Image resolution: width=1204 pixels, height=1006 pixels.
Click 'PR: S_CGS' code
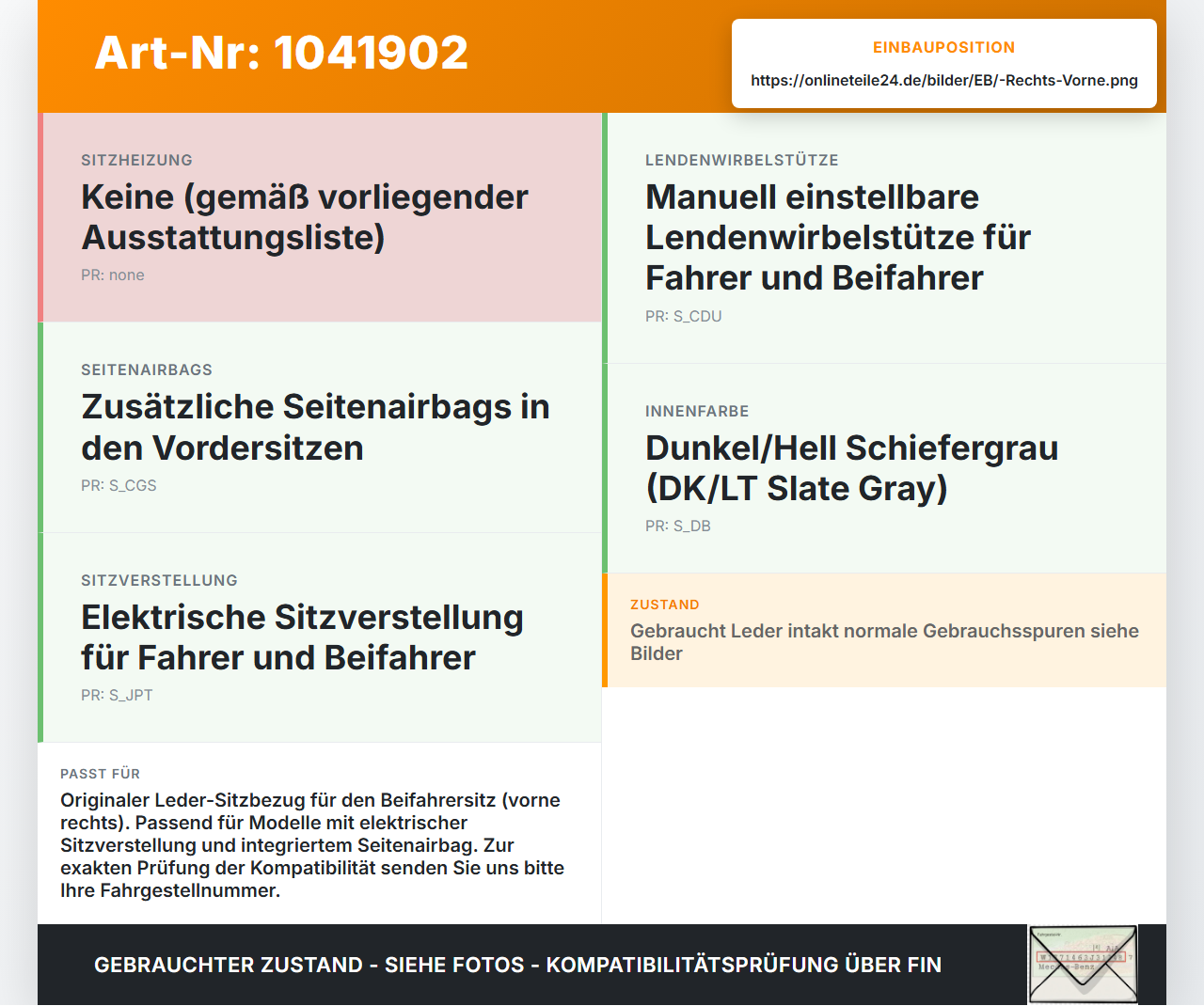[x=119, y=485]
